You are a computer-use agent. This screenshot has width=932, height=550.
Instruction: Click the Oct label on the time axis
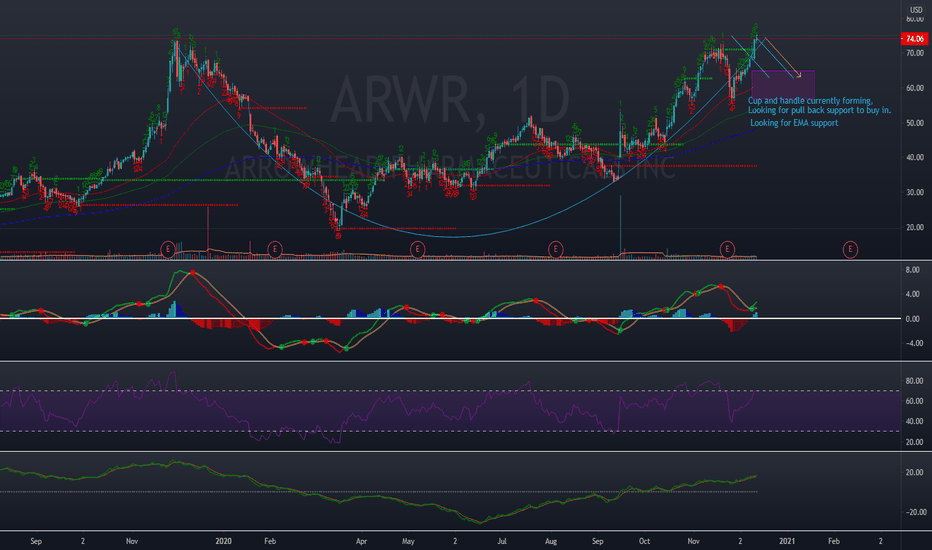[644, 541]
